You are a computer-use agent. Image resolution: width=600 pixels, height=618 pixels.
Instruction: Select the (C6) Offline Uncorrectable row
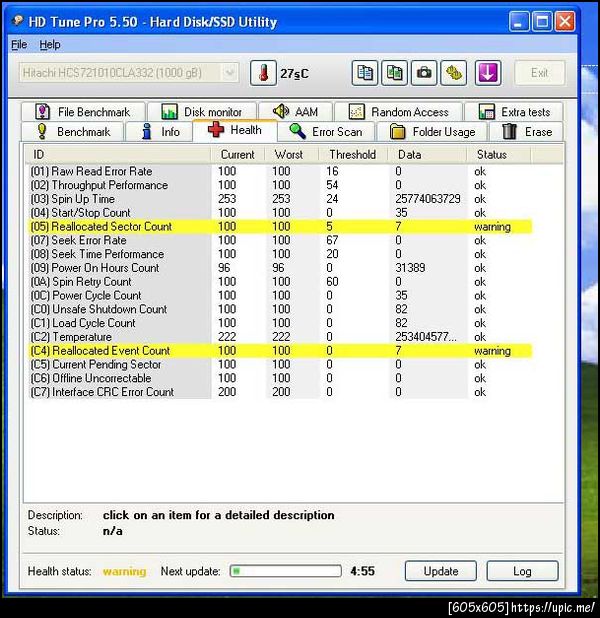(280, 378)
